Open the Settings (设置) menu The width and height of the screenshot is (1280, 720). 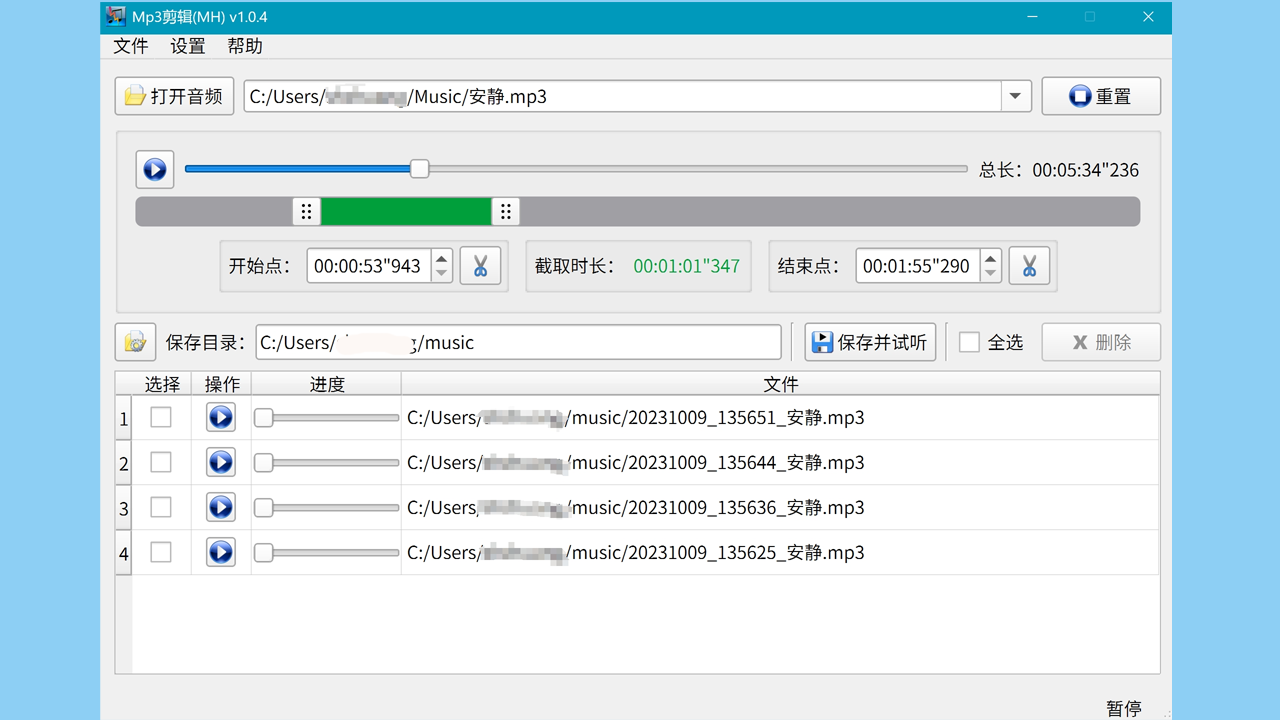click(188, 46)
